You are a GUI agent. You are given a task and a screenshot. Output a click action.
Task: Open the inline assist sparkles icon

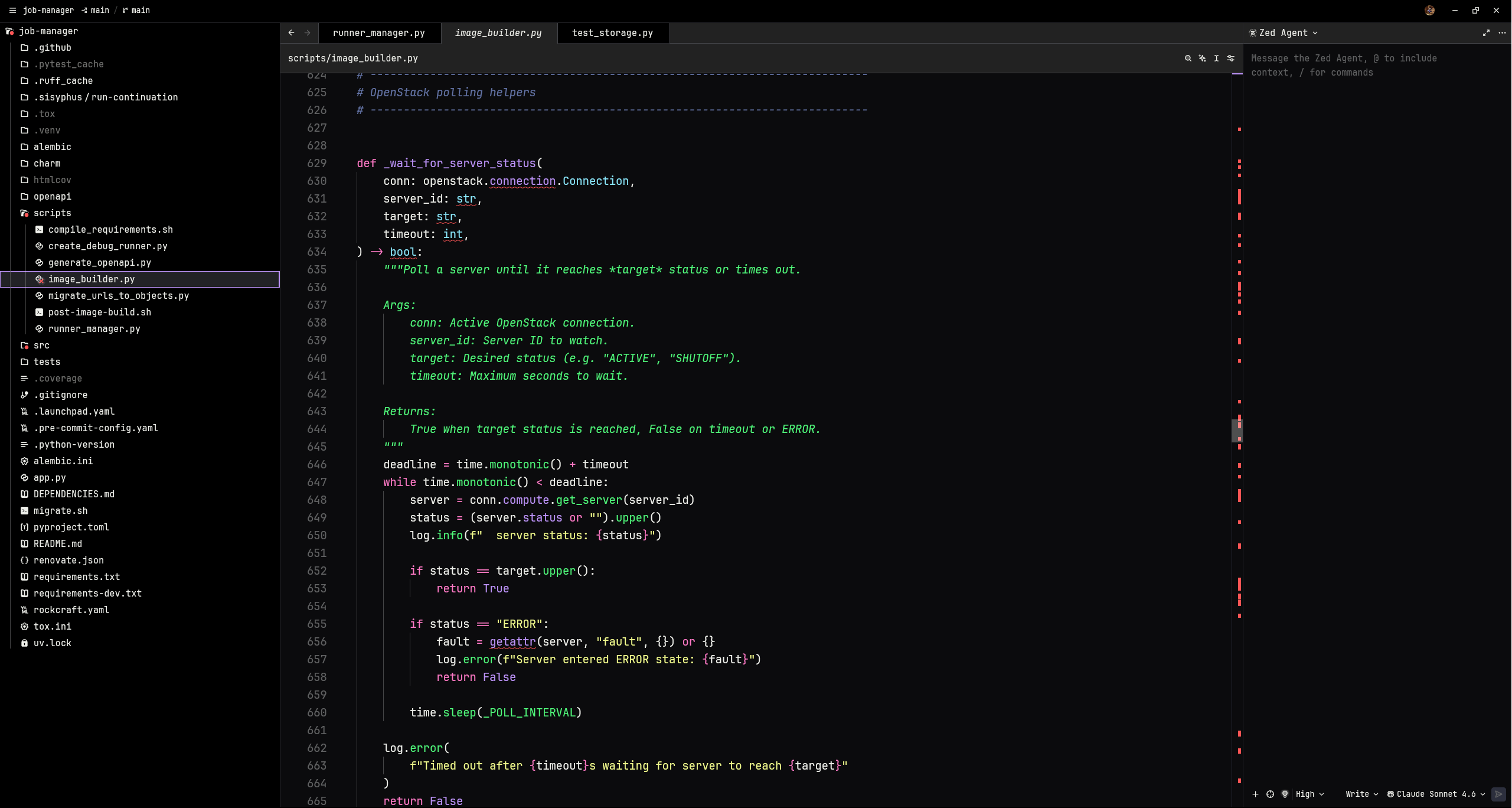(x=1202, y=58)
